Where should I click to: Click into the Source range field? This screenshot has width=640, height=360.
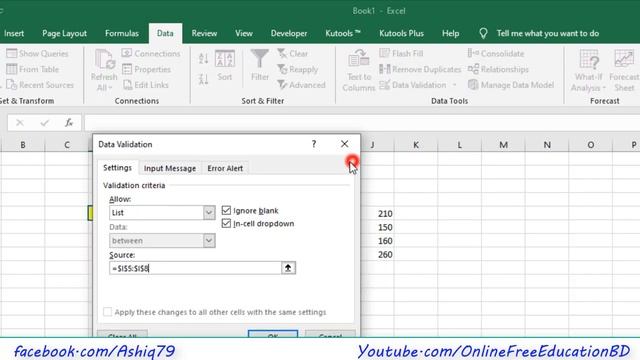point(195,268)
